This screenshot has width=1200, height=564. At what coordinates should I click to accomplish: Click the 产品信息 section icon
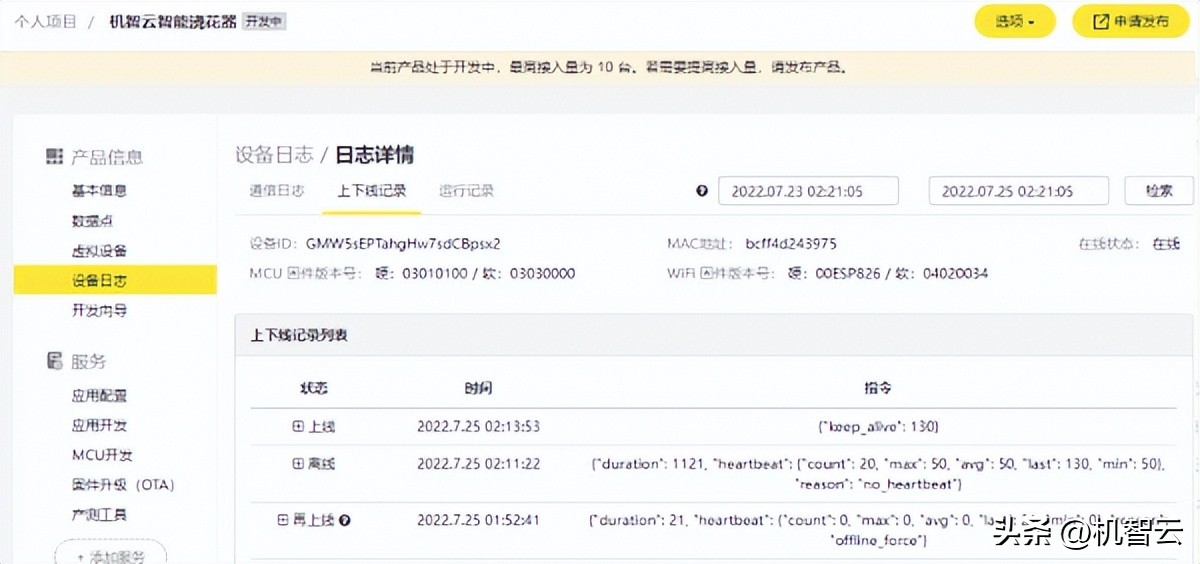tap(54, 157)
